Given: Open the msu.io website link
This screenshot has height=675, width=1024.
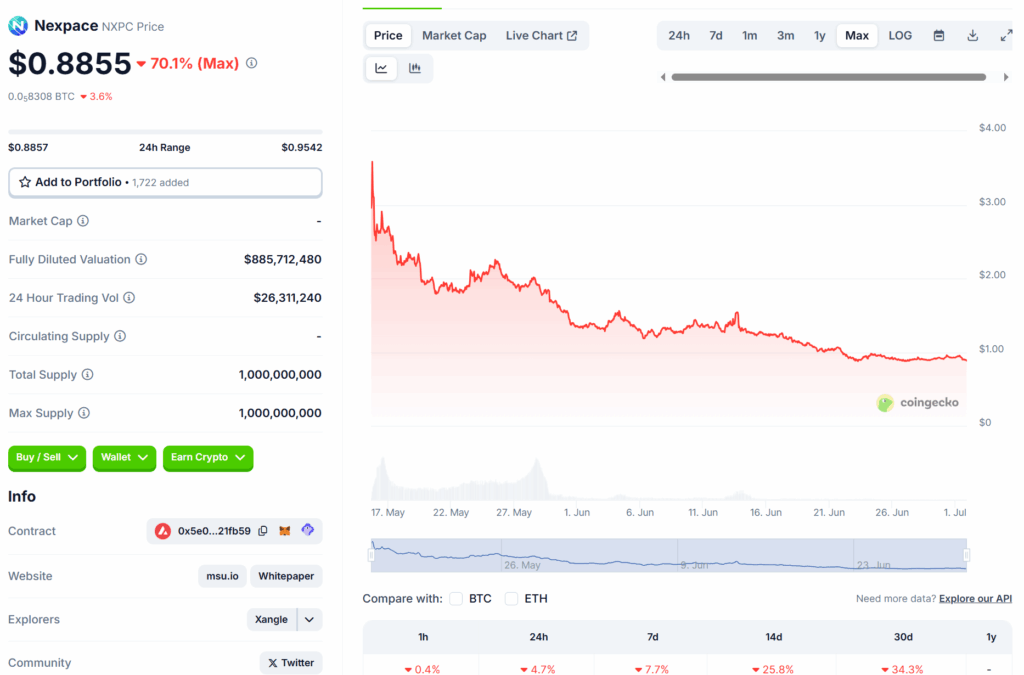Looking at the screenshot, I should [x=222, y=576].
